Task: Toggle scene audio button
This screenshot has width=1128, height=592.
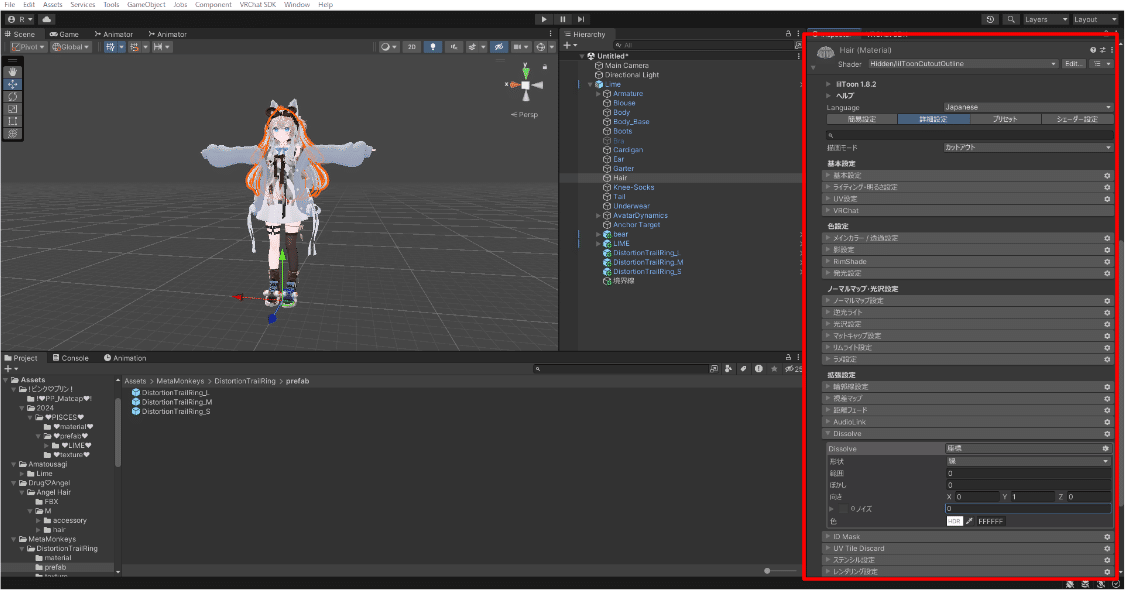Action: click(453, 47)
